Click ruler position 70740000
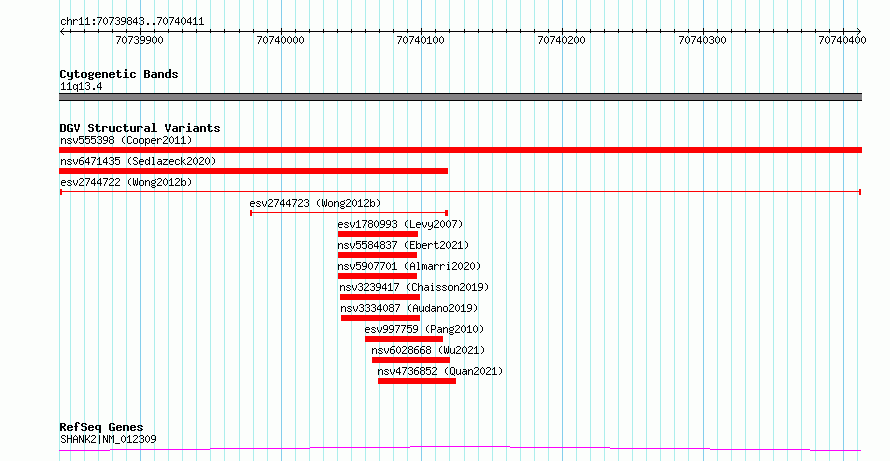The height and width of the screenshot is (461, 890). pos(280,40)
